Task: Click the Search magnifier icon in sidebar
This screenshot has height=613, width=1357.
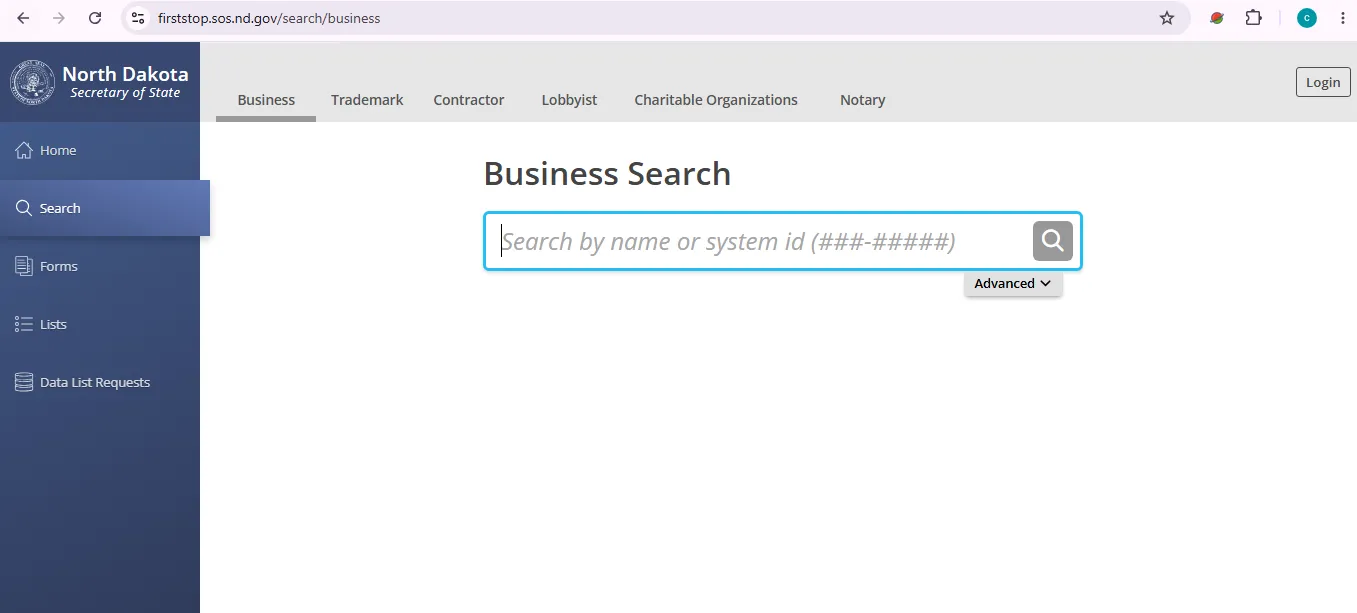Action: tap(24, 208)
